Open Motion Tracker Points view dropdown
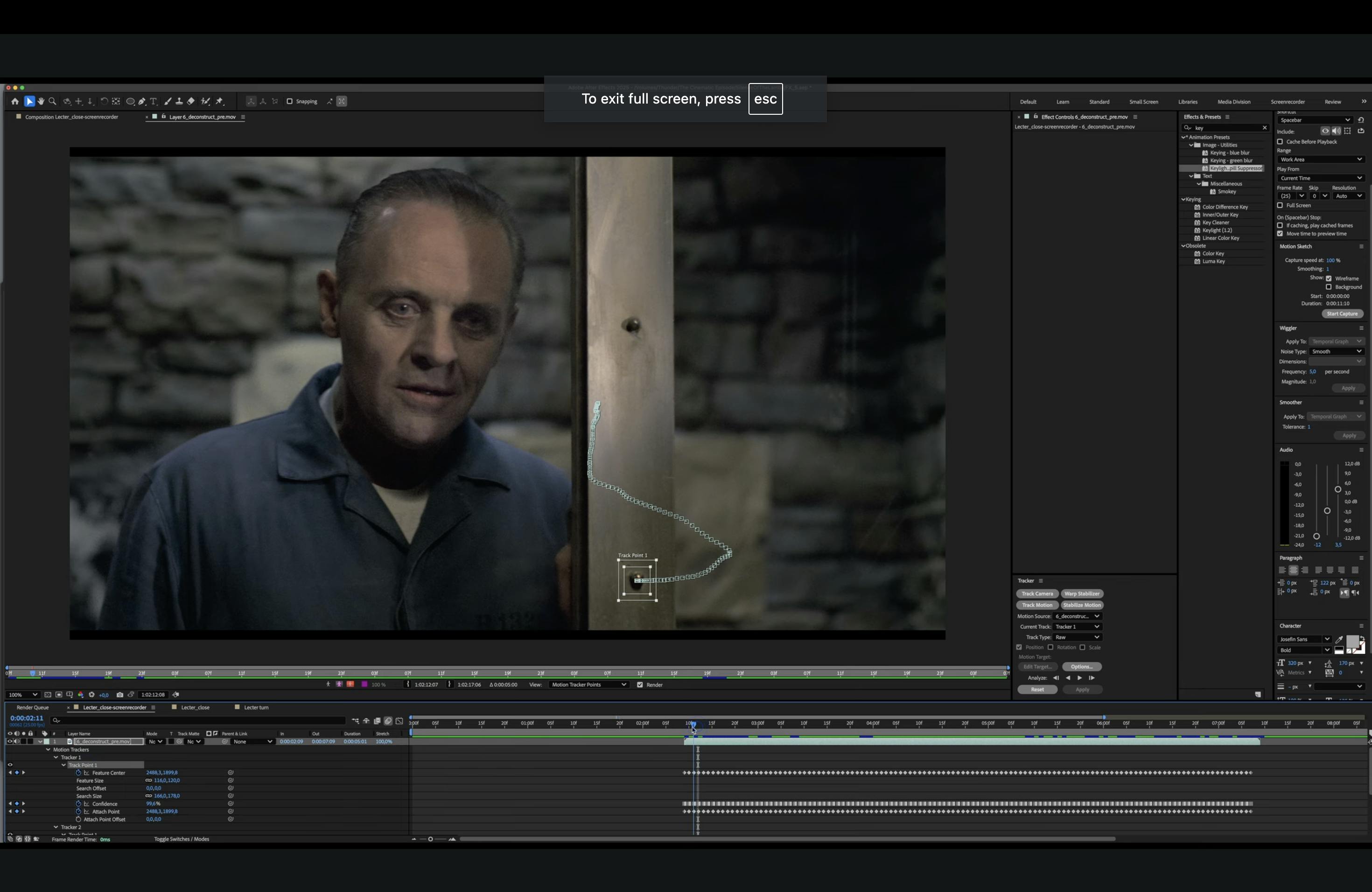 (588, 684)
